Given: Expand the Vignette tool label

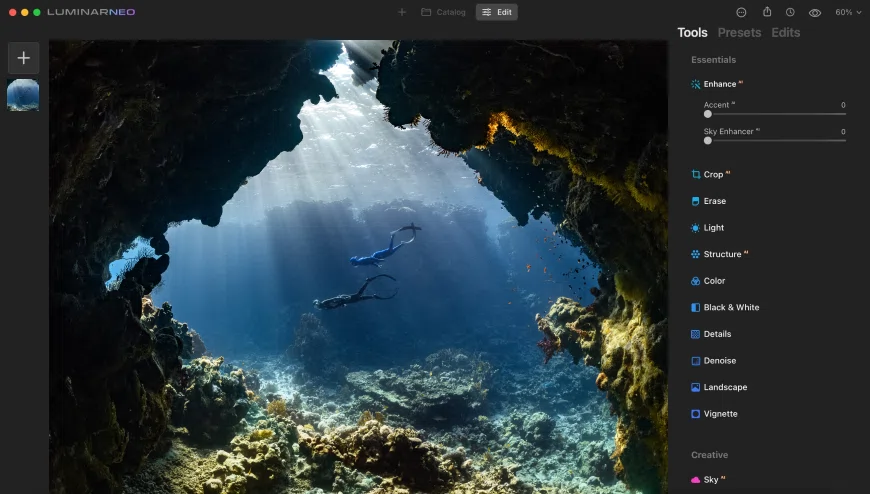Looking at the screenshot, I should pyautogui.click(x=720, y=414).
